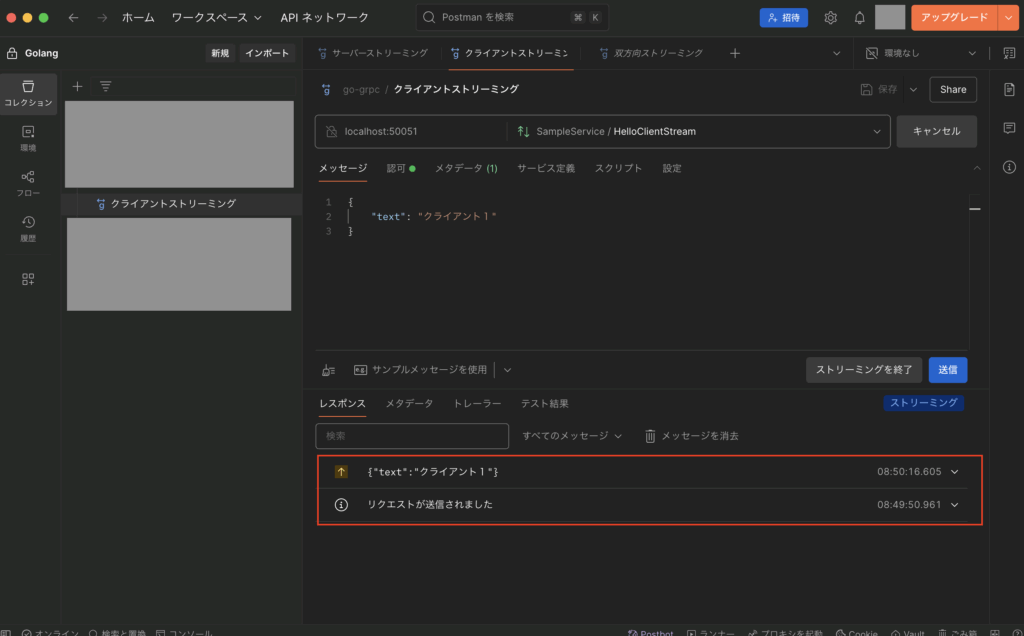Click the info icon on the request-sent row
1024x636 pixels.
[341, 505]
